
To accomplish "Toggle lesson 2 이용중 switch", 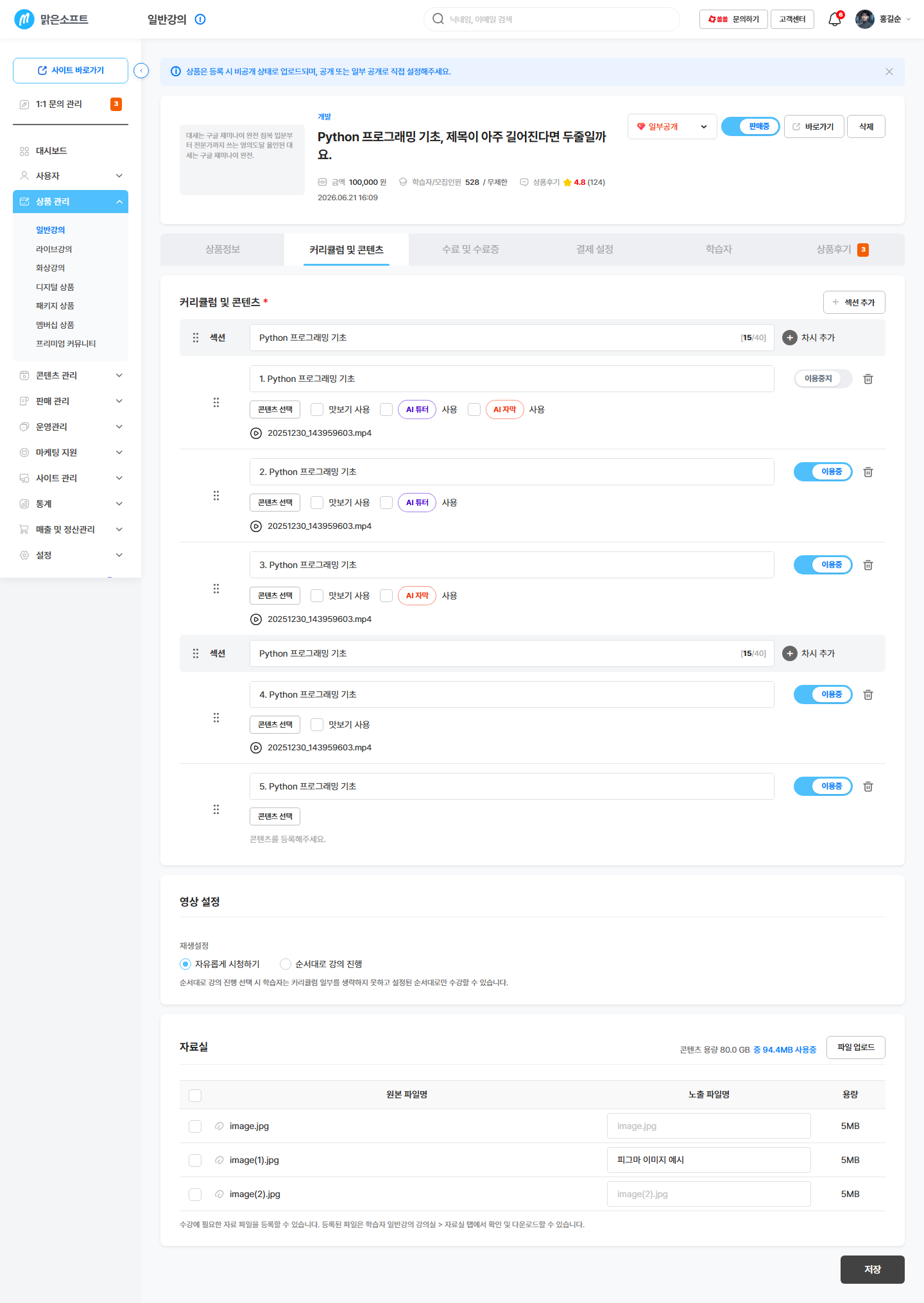I will [823, 472].
